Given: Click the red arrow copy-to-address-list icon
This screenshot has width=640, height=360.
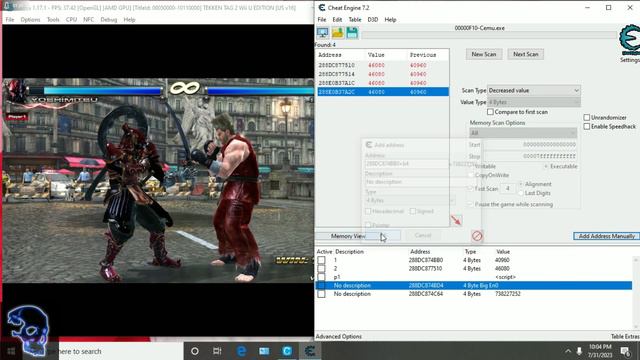Looking at the screenshot, I should 456,220.
